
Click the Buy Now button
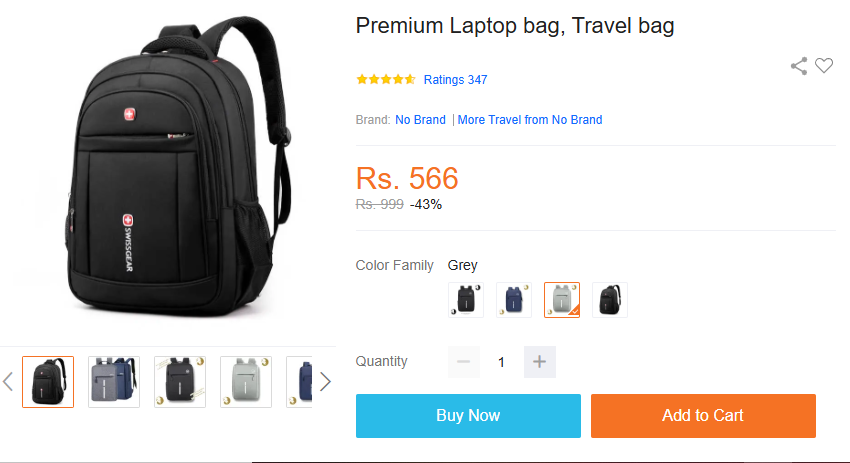(x=468, y=416)
